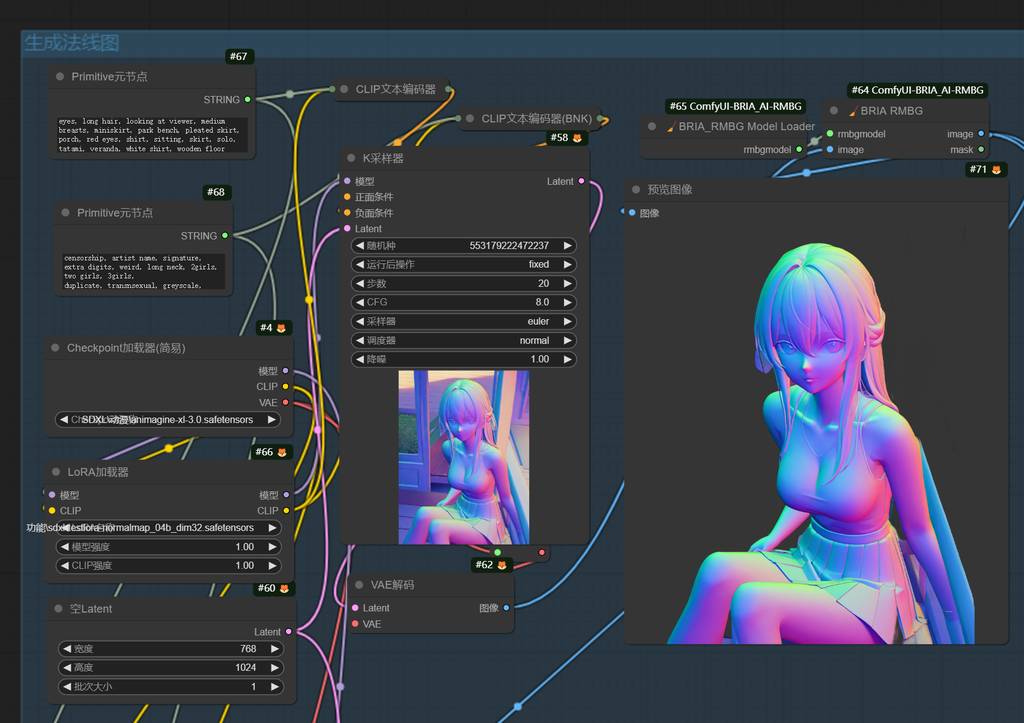Screen dimensions: 1024x723
Task: Open the animagine-xl-3.0 checkpoint selector
Action: pyautogui.click(x=167, y=420)
